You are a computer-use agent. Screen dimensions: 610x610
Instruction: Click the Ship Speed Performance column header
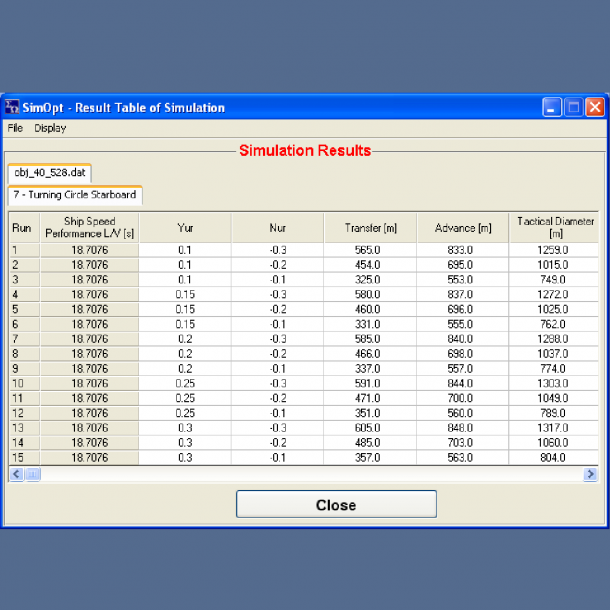click(89, 227)
